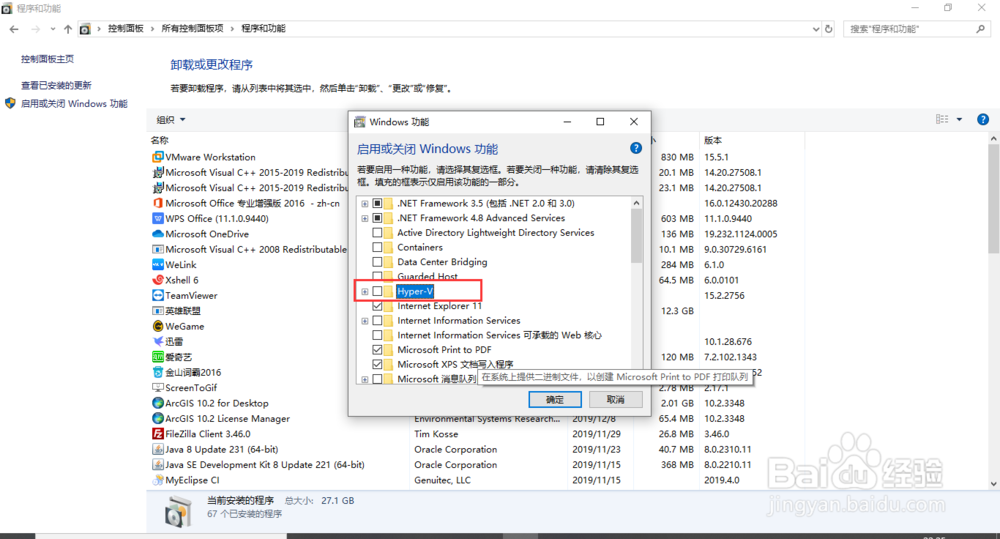Click the search 程序和功能 input field
Viewport: 1000px width, 539px height.
pos(910,29)
